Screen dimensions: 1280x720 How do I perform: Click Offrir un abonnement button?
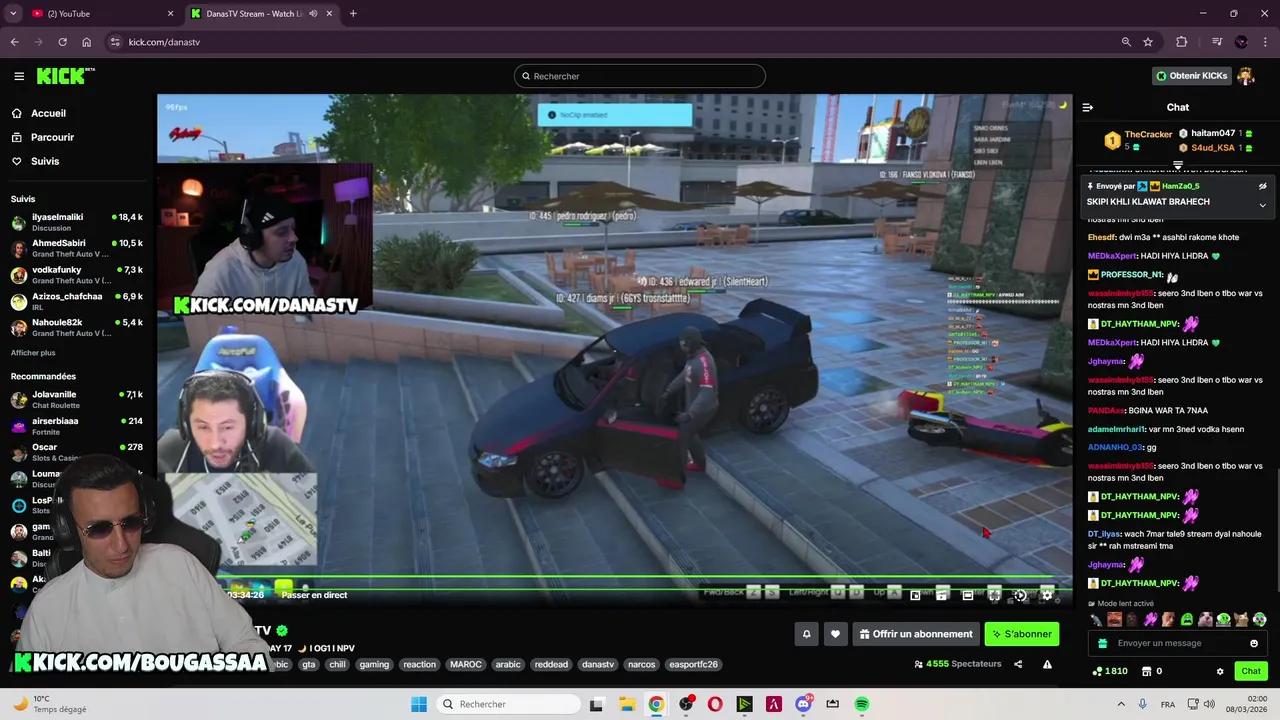click(x=915, y=634)
